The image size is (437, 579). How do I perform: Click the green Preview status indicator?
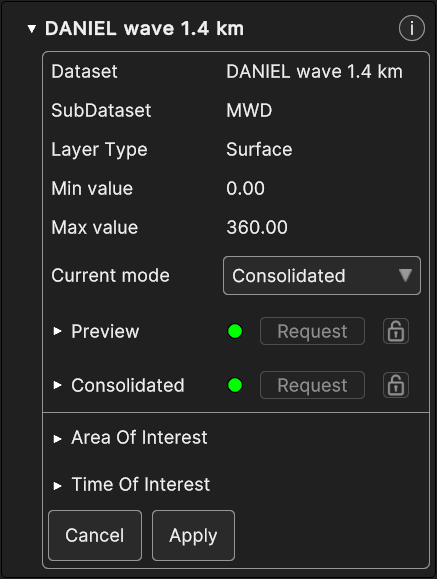pyautogui.click(x=235, y=331)
